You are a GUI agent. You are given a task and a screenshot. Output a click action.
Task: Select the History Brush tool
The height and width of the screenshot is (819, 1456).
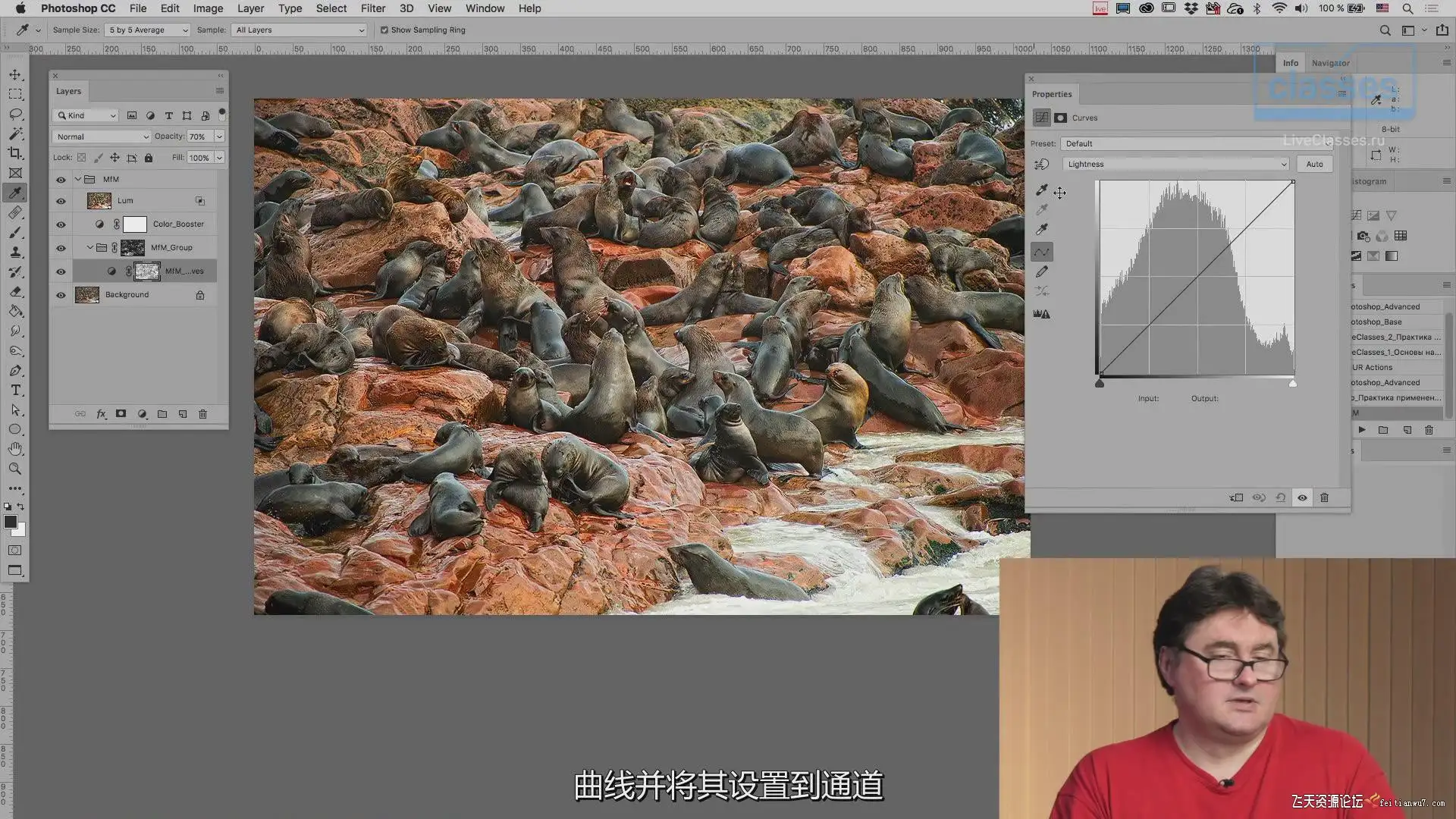pos(15,271)
